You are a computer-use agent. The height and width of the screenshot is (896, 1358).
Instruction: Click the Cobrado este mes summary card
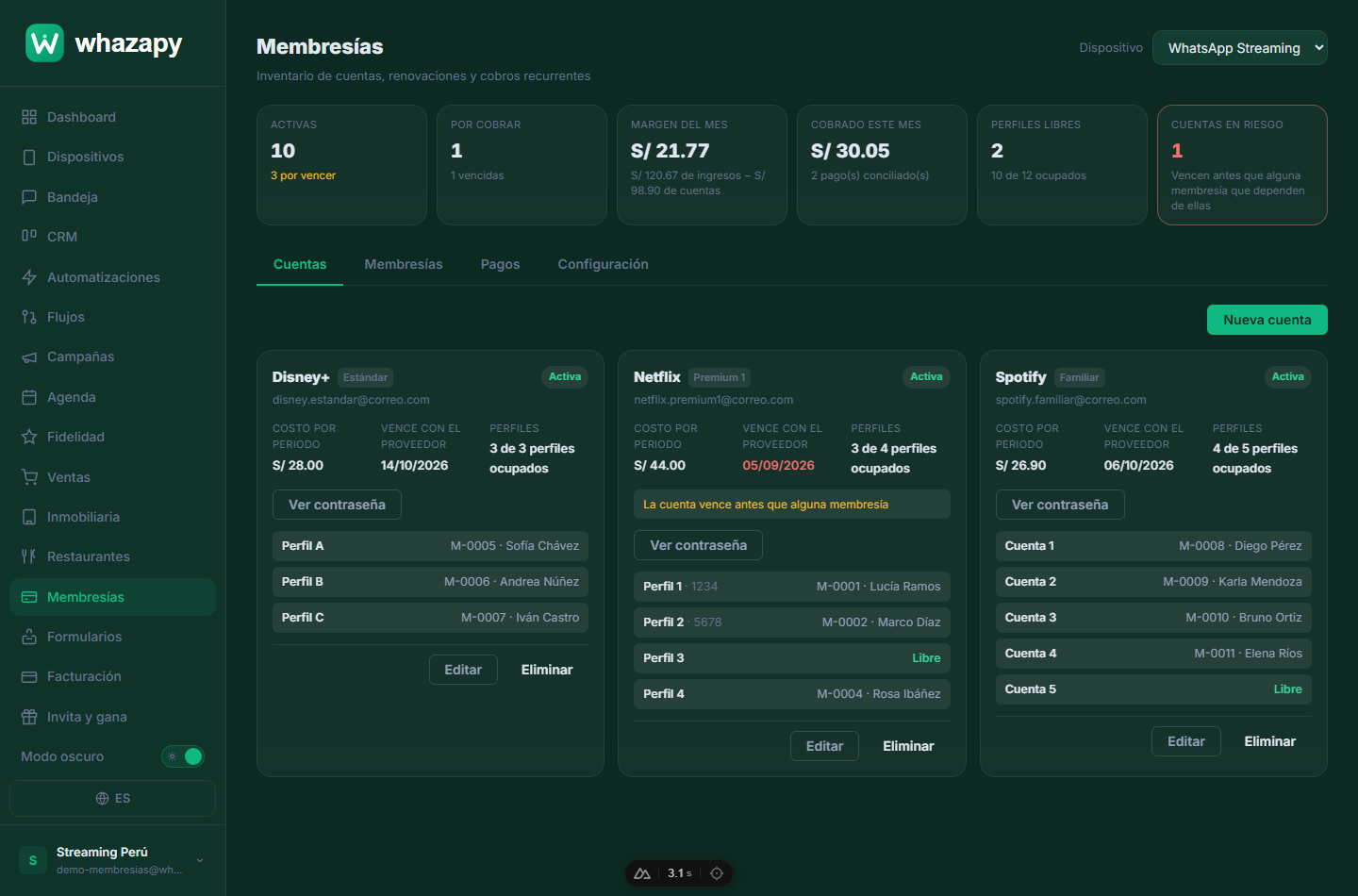click(x=882, y=165)
